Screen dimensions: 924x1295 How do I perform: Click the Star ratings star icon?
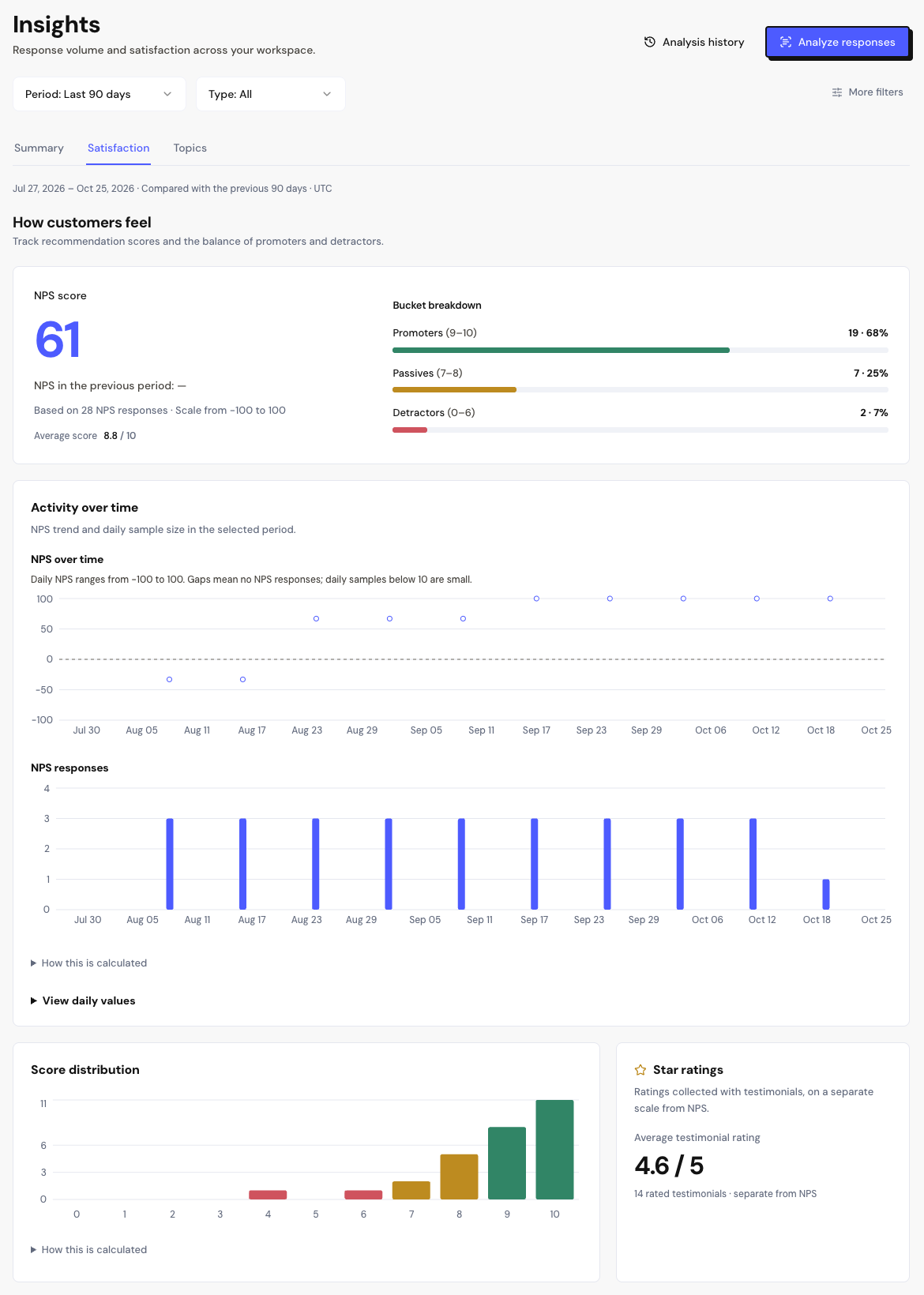coord(640,1070)
